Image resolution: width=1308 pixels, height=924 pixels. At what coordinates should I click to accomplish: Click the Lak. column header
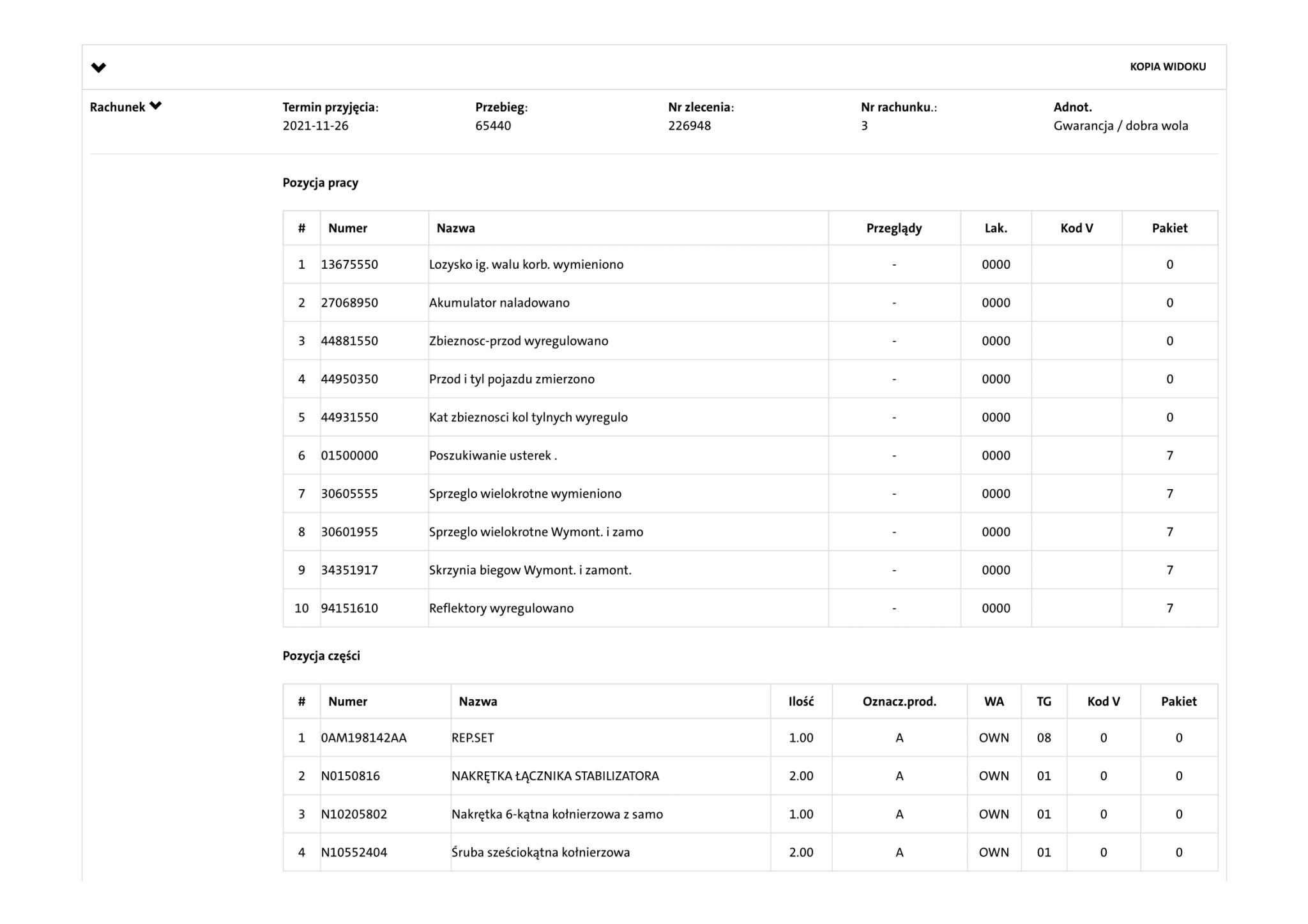pos(995,228)
